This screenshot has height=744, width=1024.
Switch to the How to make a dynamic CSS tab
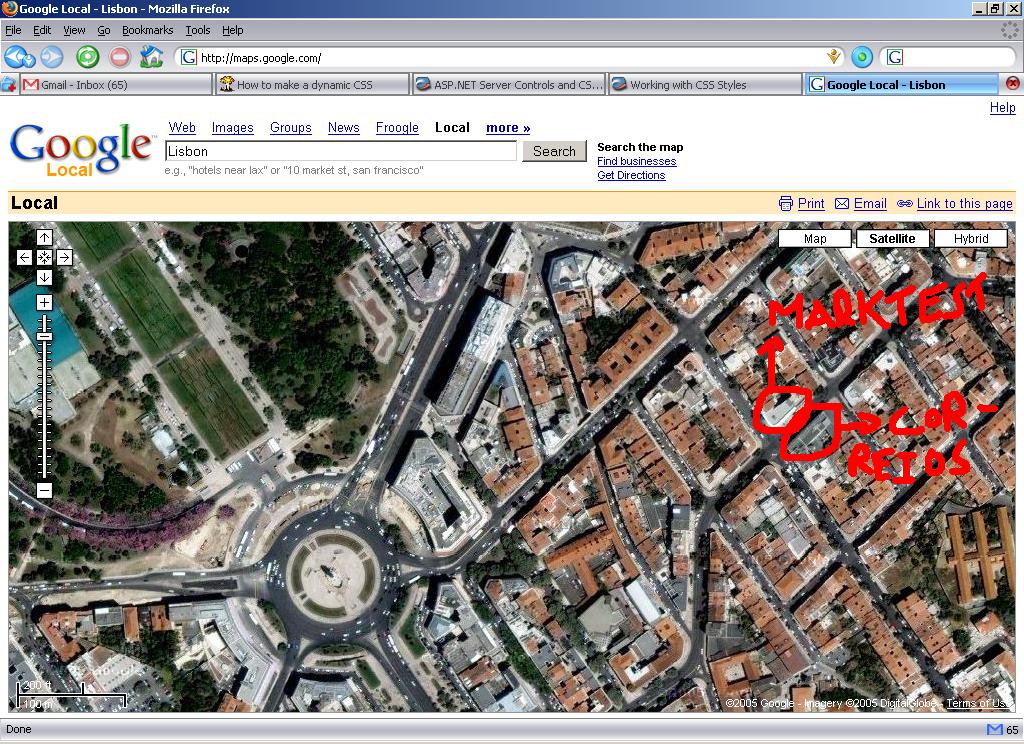pos(313,84)
